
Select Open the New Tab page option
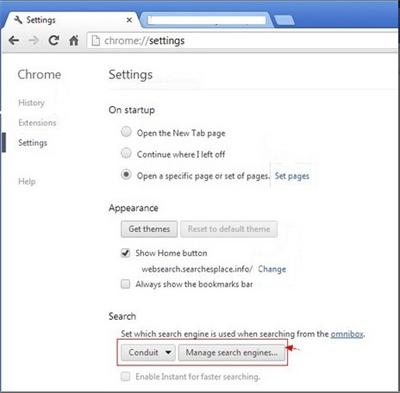point(126,132)
